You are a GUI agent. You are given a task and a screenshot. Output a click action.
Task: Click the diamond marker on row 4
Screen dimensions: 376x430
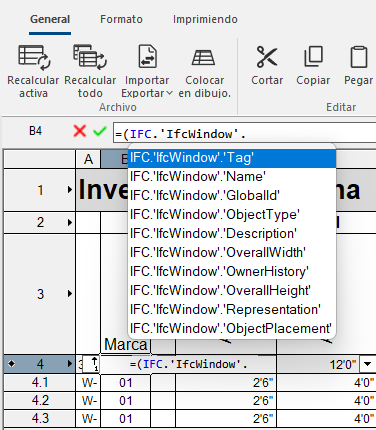(x=11, y=364)
